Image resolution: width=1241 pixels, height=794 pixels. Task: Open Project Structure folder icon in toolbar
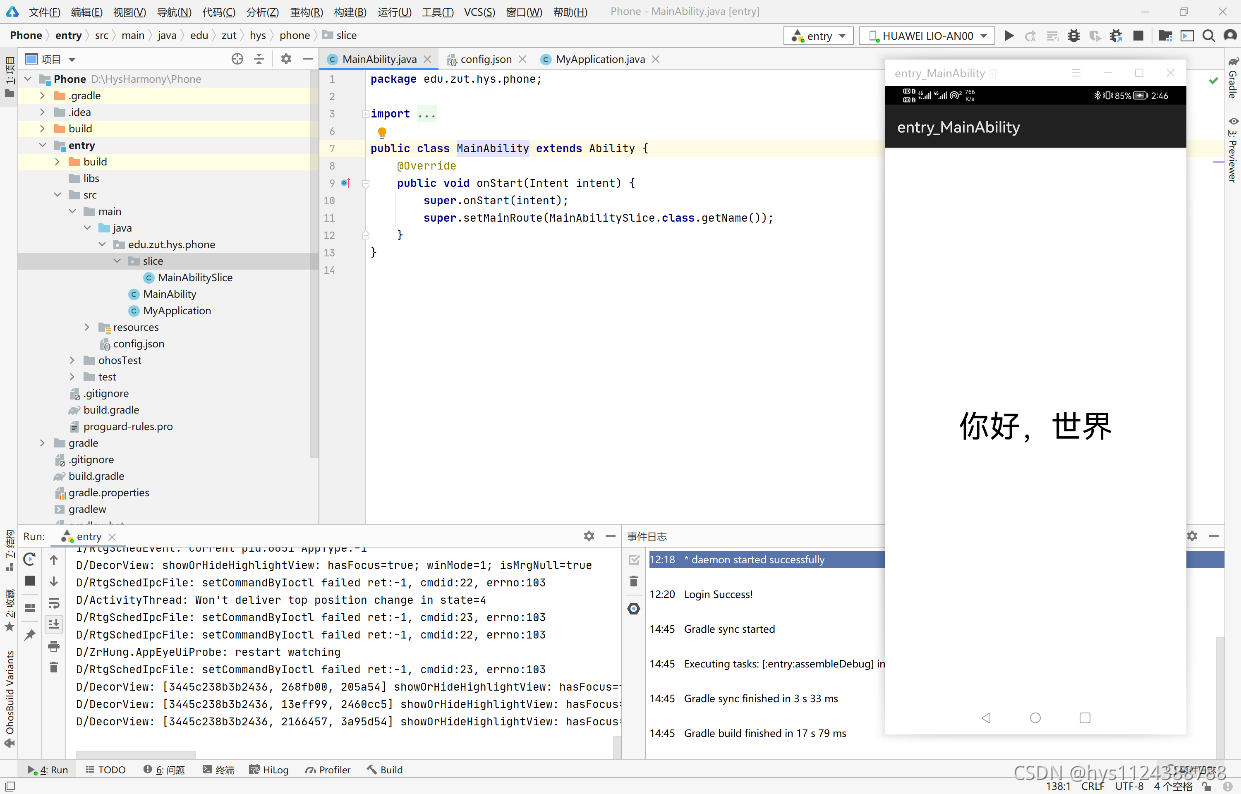point(1166,35)
